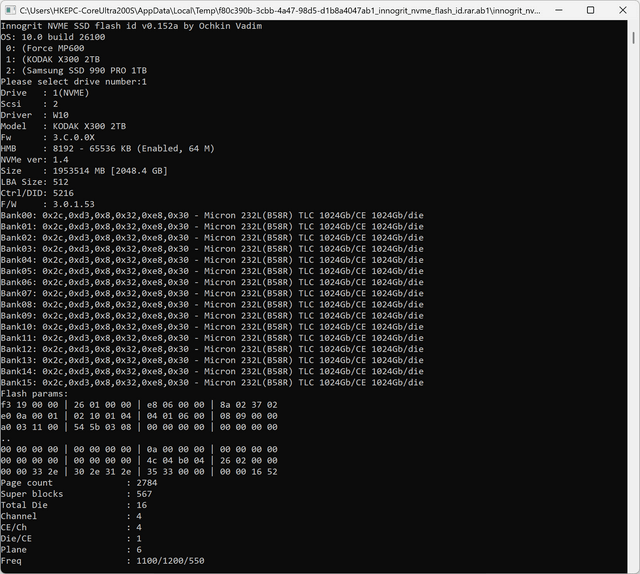Click the 'OS: 10.0 build 26100' line

(x=53, y=37)
